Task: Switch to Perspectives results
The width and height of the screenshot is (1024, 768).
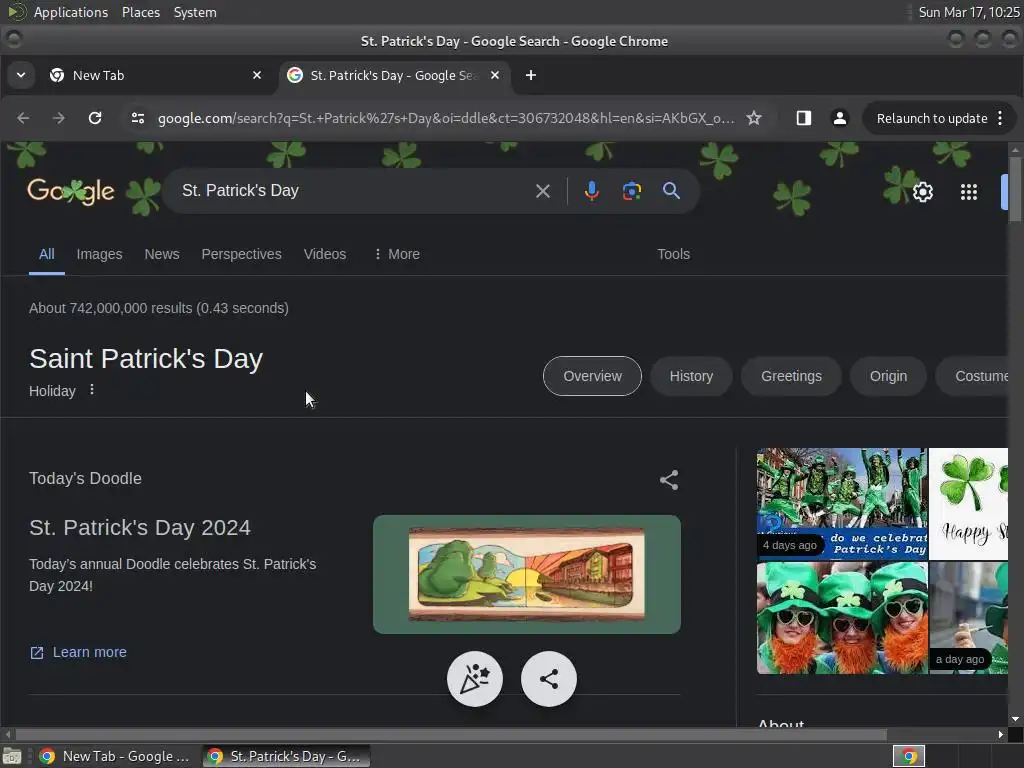Action: tap(242, 254)
